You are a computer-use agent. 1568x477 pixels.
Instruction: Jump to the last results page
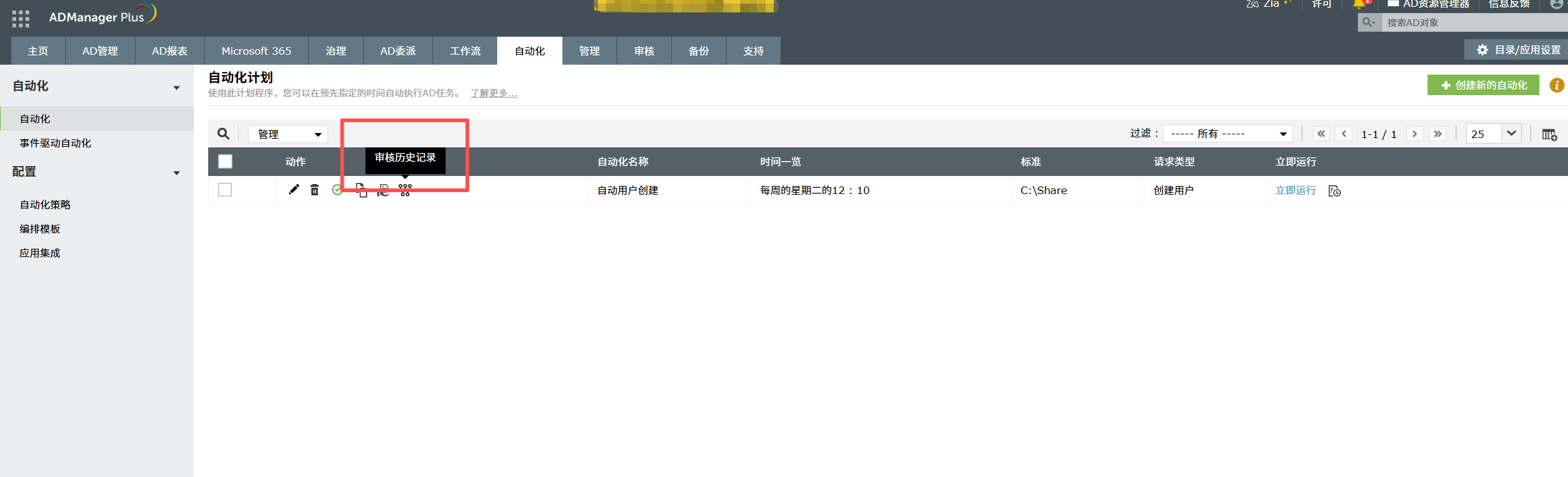[x=1437, y=134]
